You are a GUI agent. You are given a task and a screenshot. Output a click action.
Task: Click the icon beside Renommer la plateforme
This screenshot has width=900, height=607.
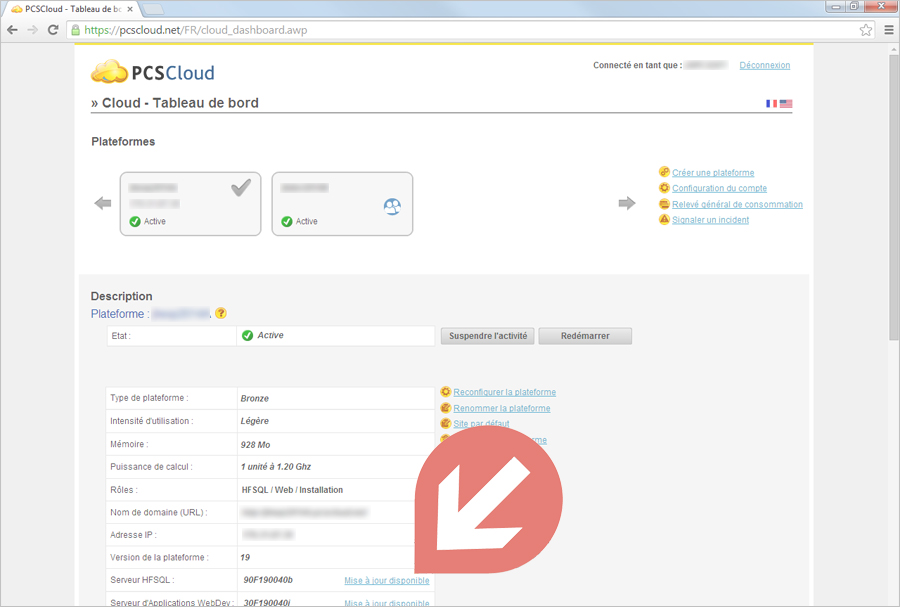[445, 408]
